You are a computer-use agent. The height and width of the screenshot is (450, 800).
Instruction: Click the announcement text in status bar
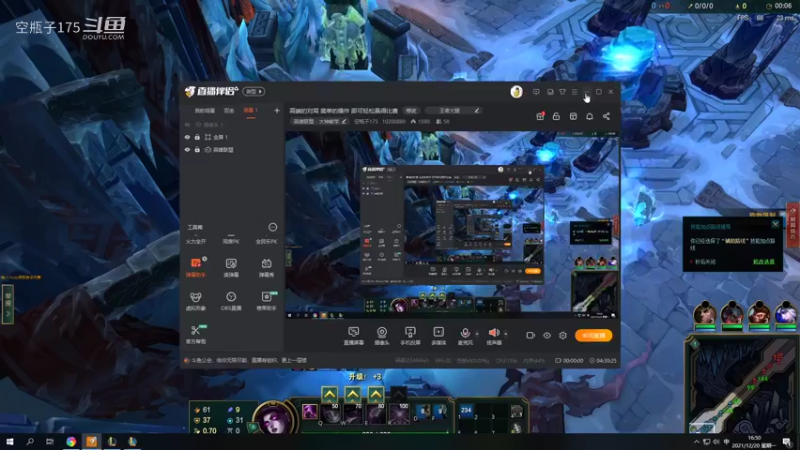tap(249, 360)
